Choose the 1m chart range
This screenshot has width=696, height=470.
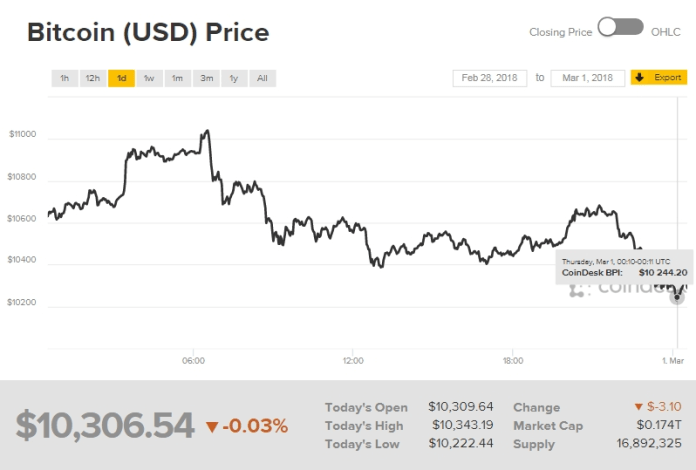(177, 78)
